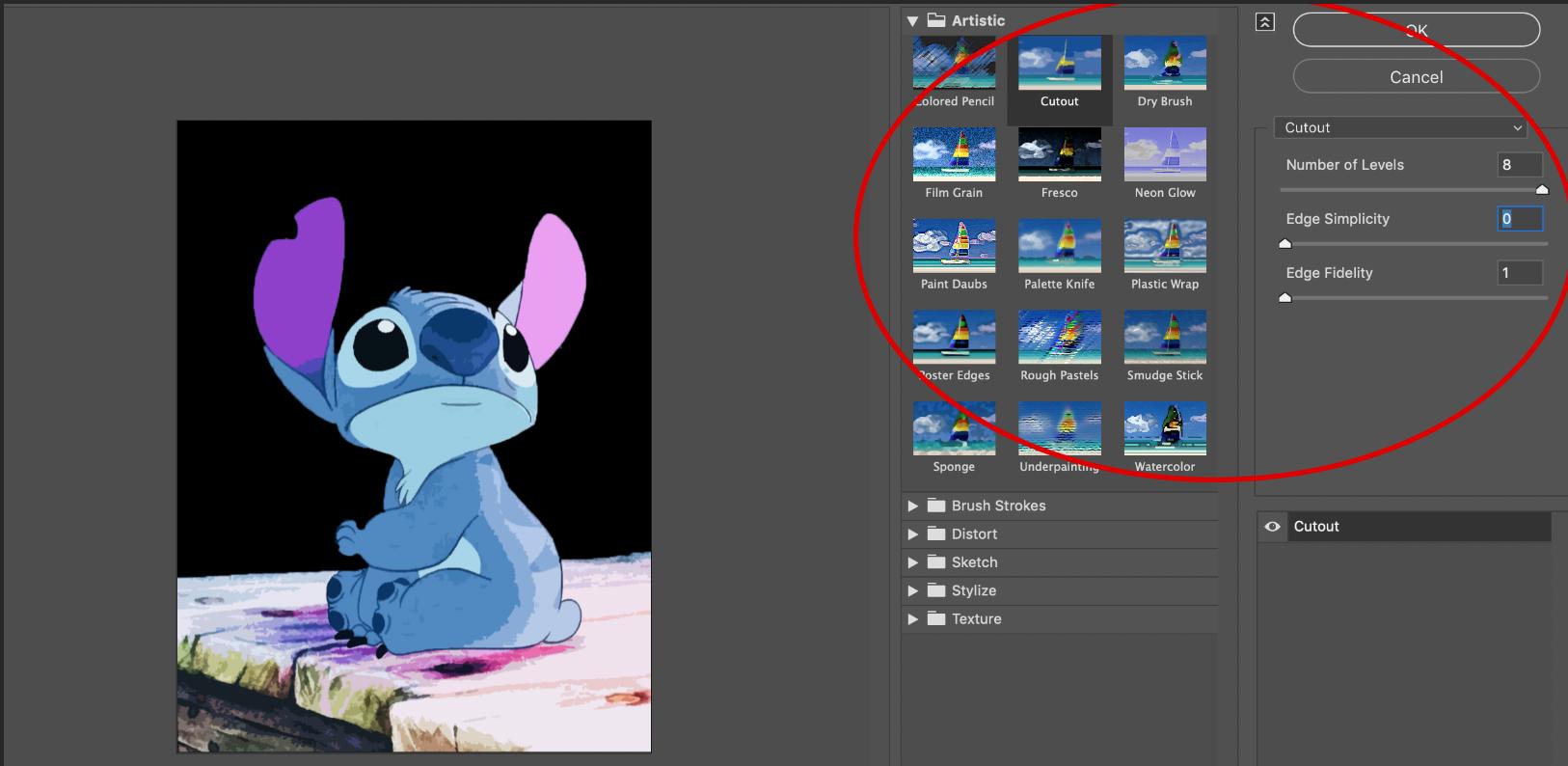Apply the Plastic Wrap filter thumbnail

click(x=1165, y=246)
